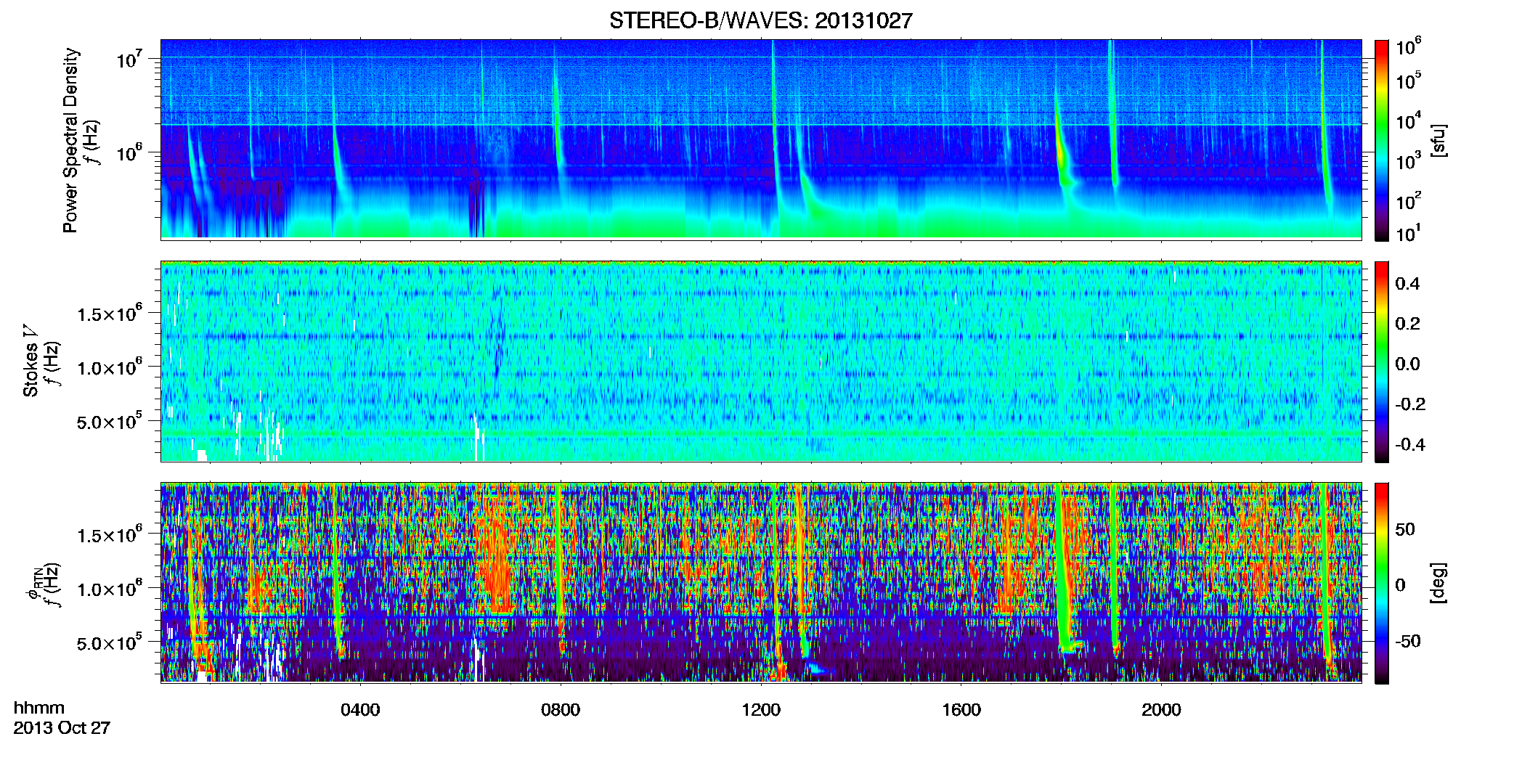
Task: Select the Power Spectral Density axis label
Action: click(70, 140)
